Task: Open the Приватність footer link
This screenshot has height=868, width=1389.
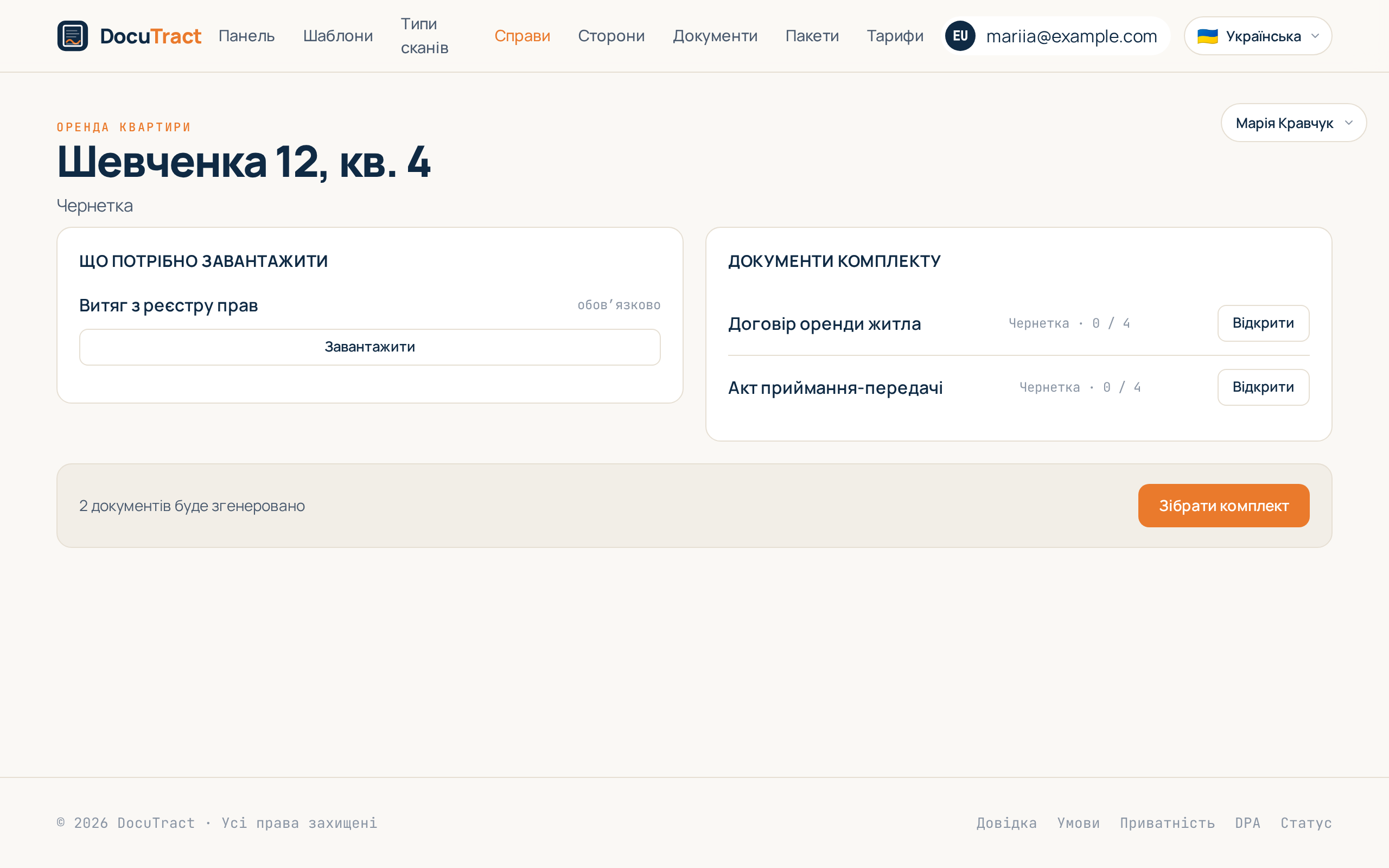Action: point(1168,822)
